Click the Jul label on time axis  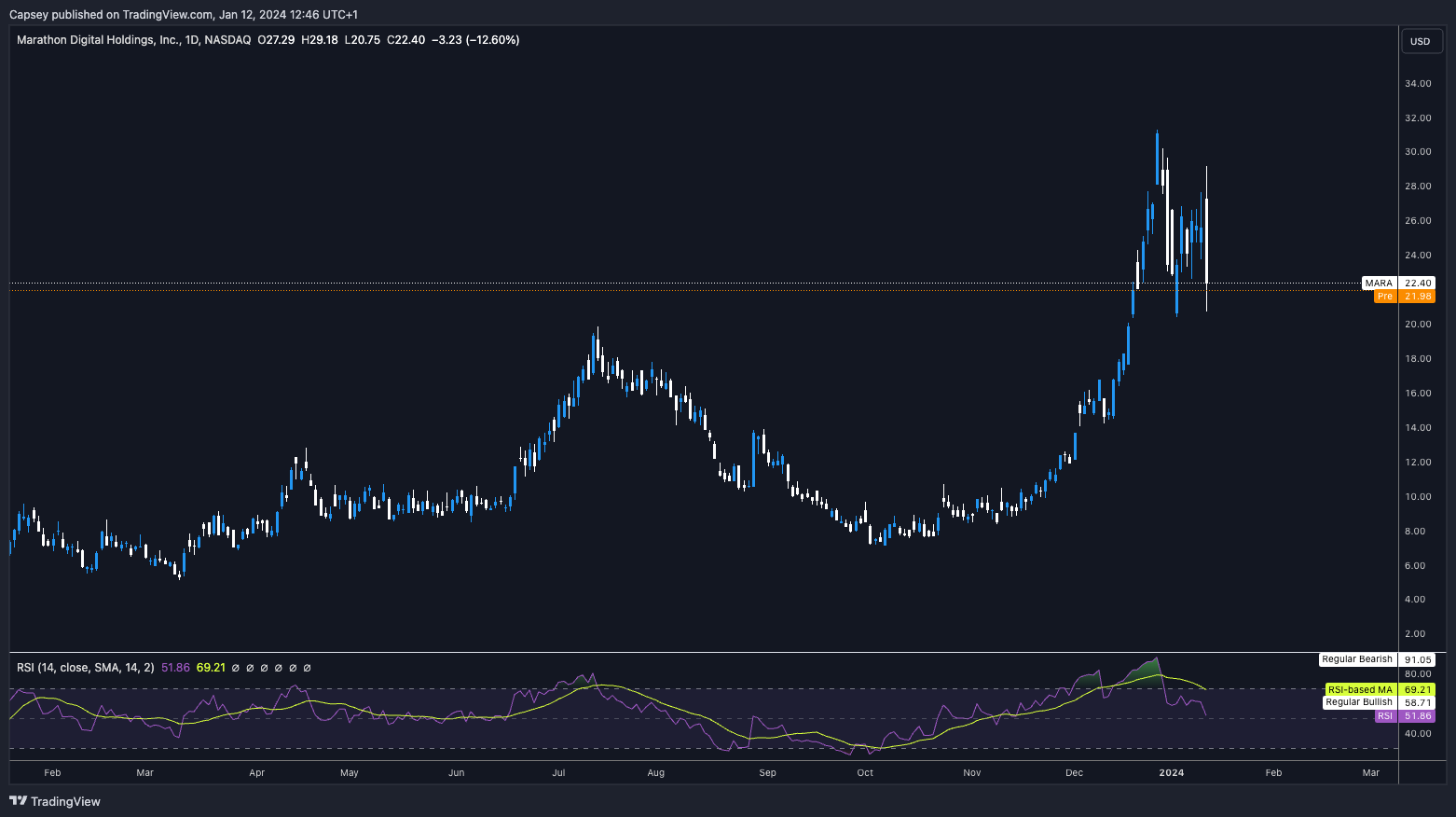(558, 772)
